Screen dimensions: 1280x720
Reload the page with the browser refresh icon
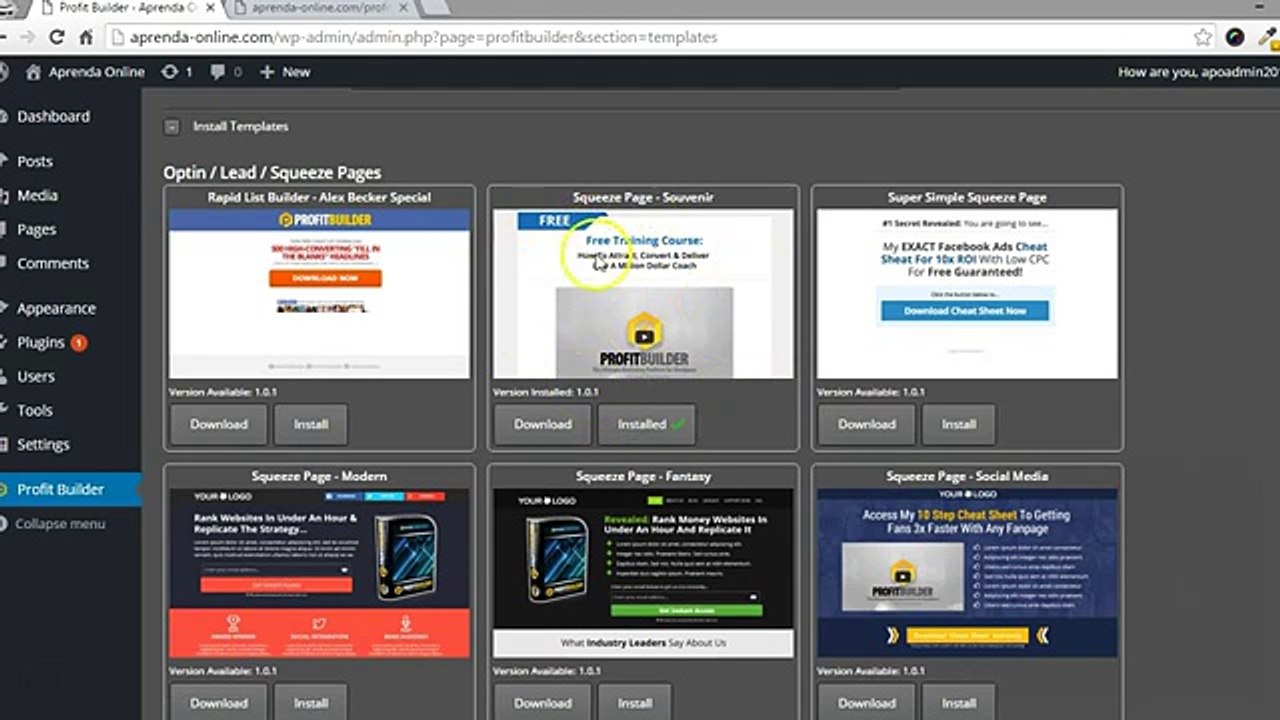57,37
